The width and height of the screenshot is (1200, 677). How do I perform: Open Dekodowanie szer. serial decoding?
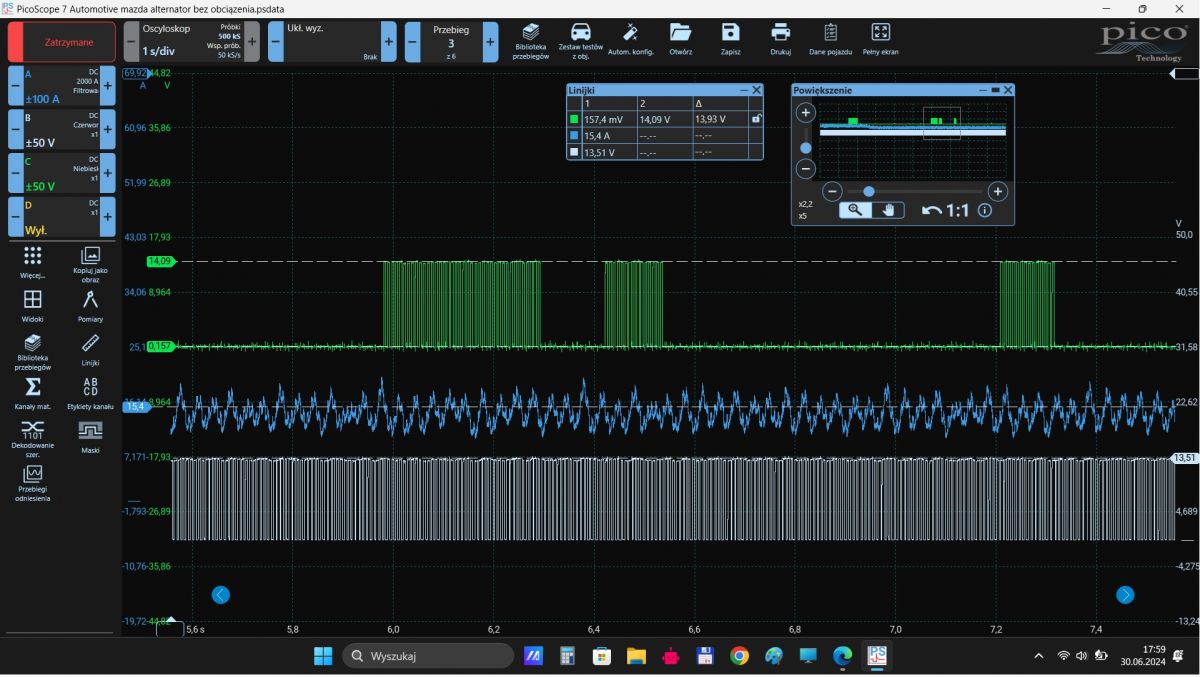click(x=32, y=435)
